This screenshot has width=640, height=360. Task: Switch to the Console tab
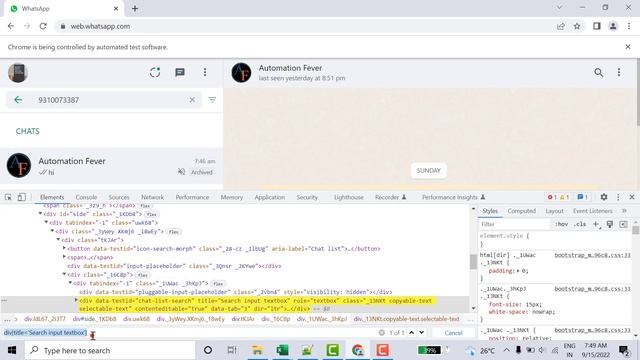(86, 197)
